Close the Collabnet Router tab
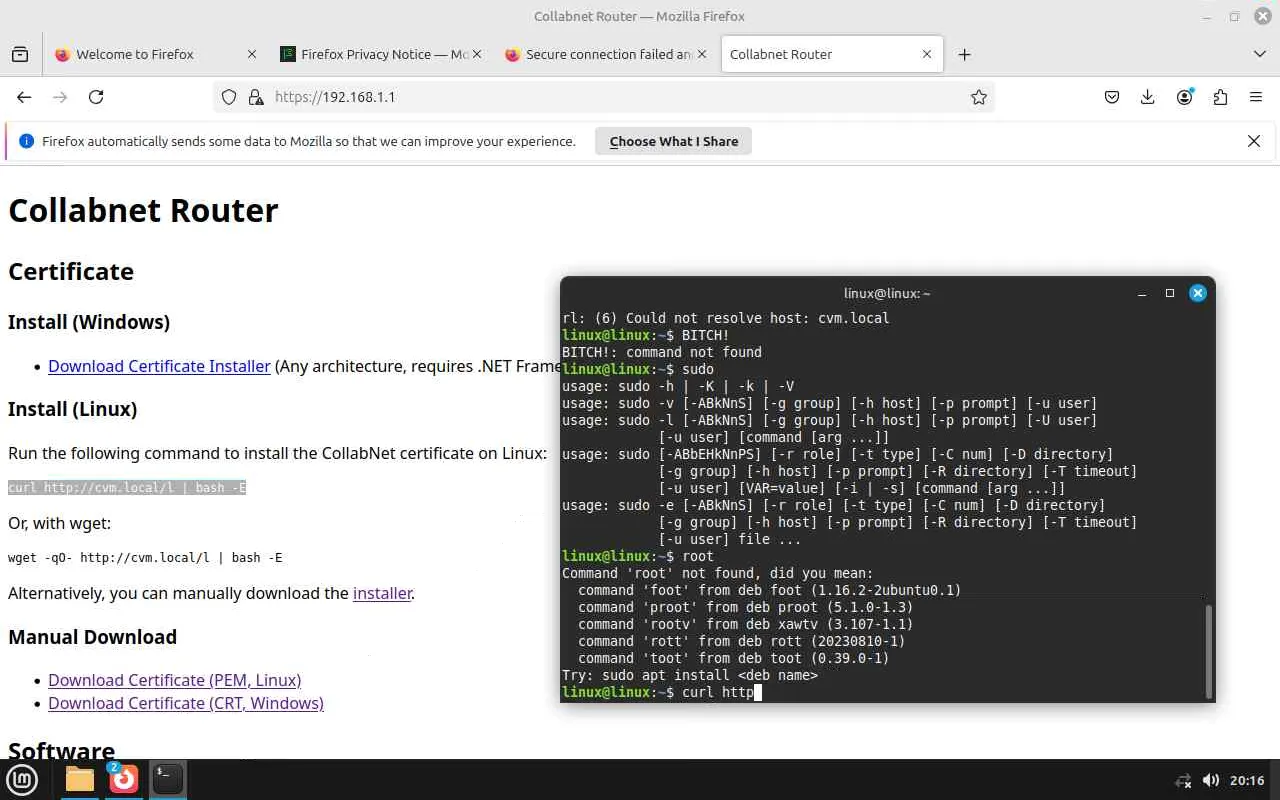 (927, 55)
